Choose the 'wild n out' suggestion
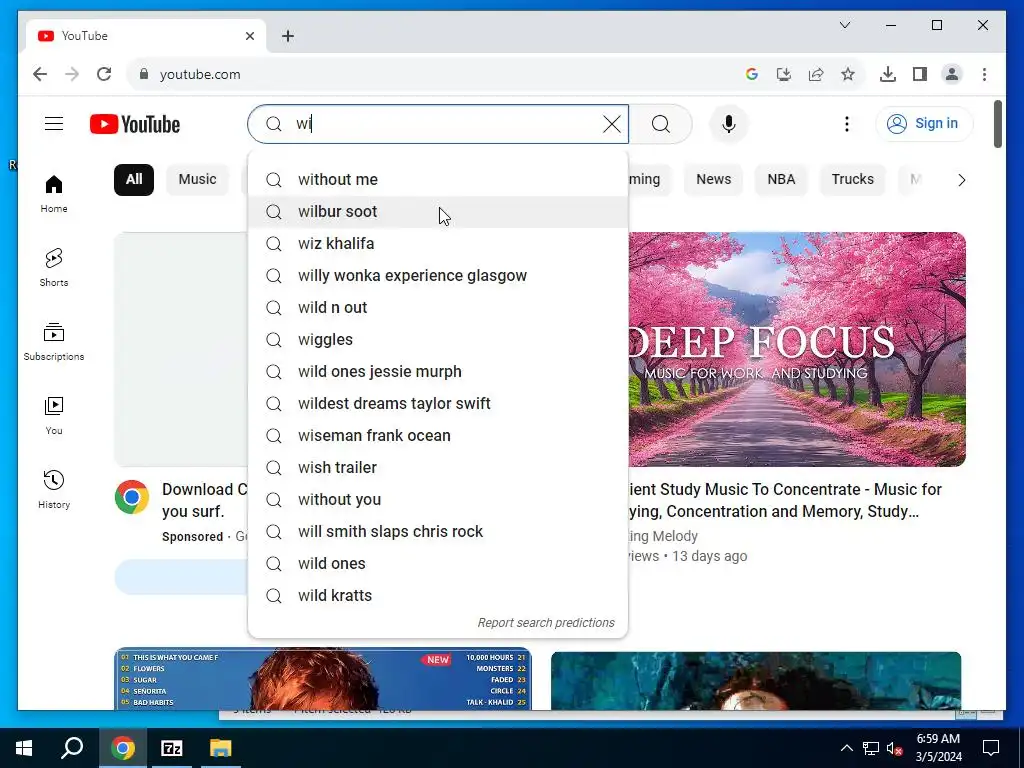Image resolution: width=1024 pixels, height=768 pixels. point(438,308)
